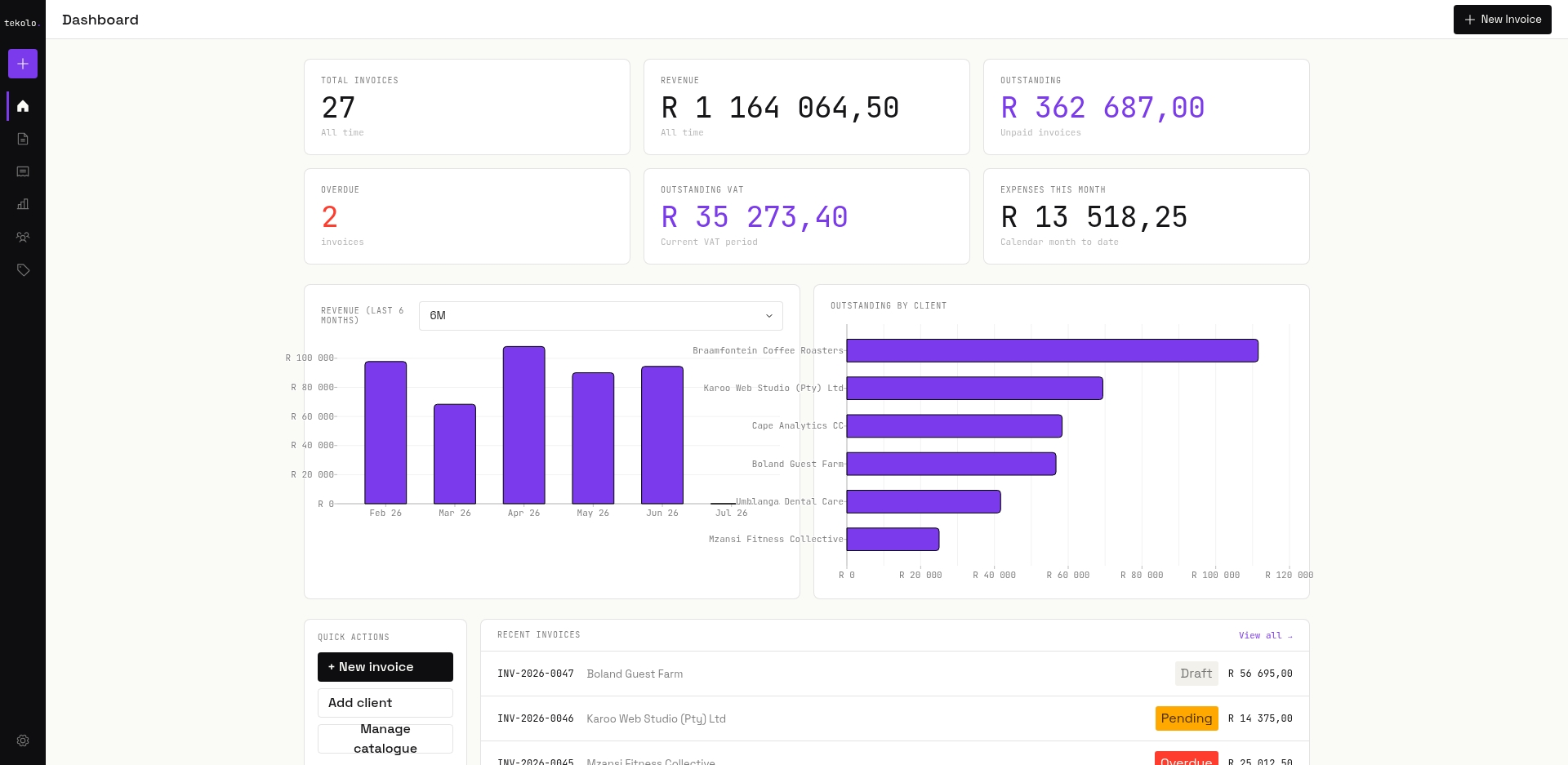Image resolution: width=1568 pixels, height=765 pixels.
Task: Click New Invoice button in top bar
Action: click(1502, 20)
